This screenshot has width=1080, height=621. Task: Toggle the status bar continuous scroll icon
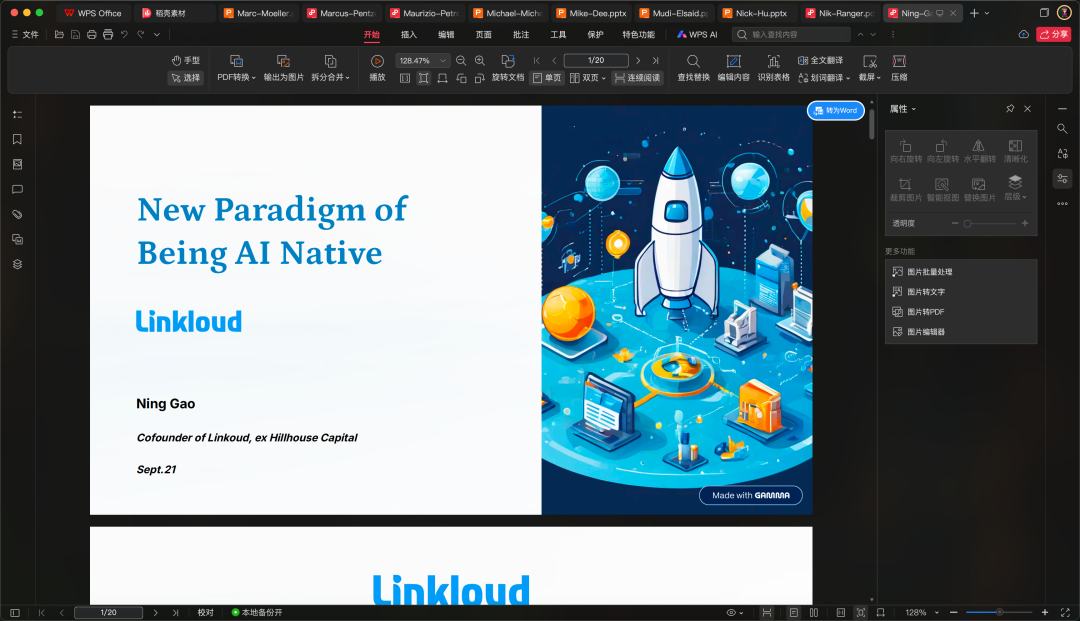tap(767, 612)
